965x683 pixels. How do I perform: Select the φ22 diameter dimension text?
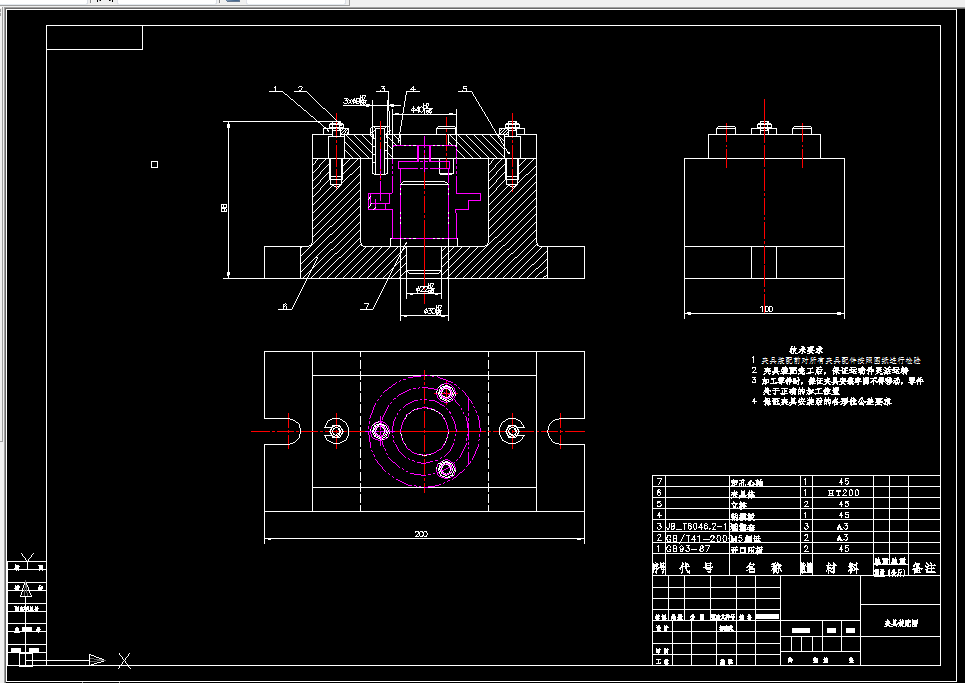(426, 289)
